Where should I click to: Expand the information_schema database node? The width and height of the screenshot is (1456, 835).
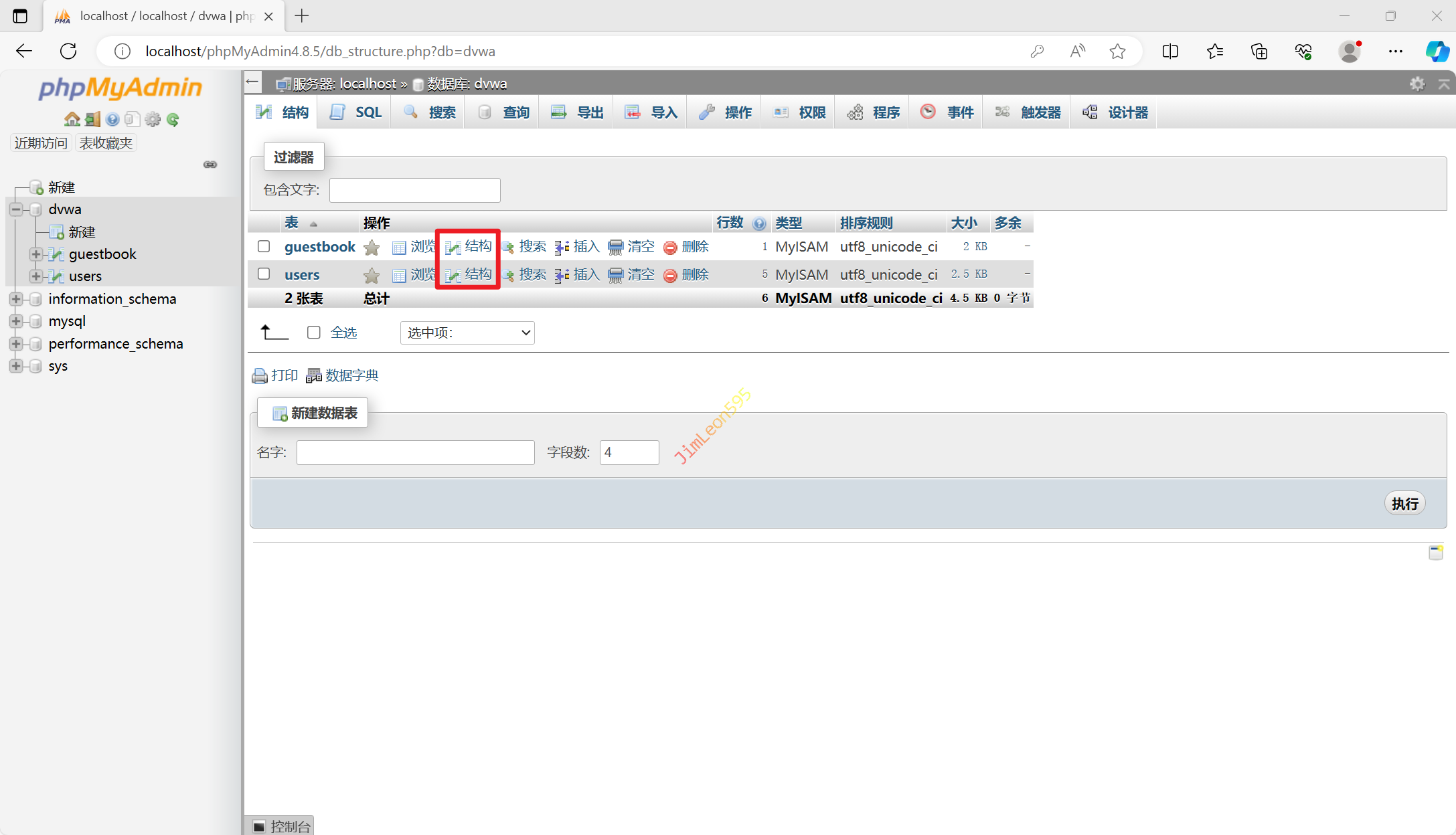[x=16, y=299]
